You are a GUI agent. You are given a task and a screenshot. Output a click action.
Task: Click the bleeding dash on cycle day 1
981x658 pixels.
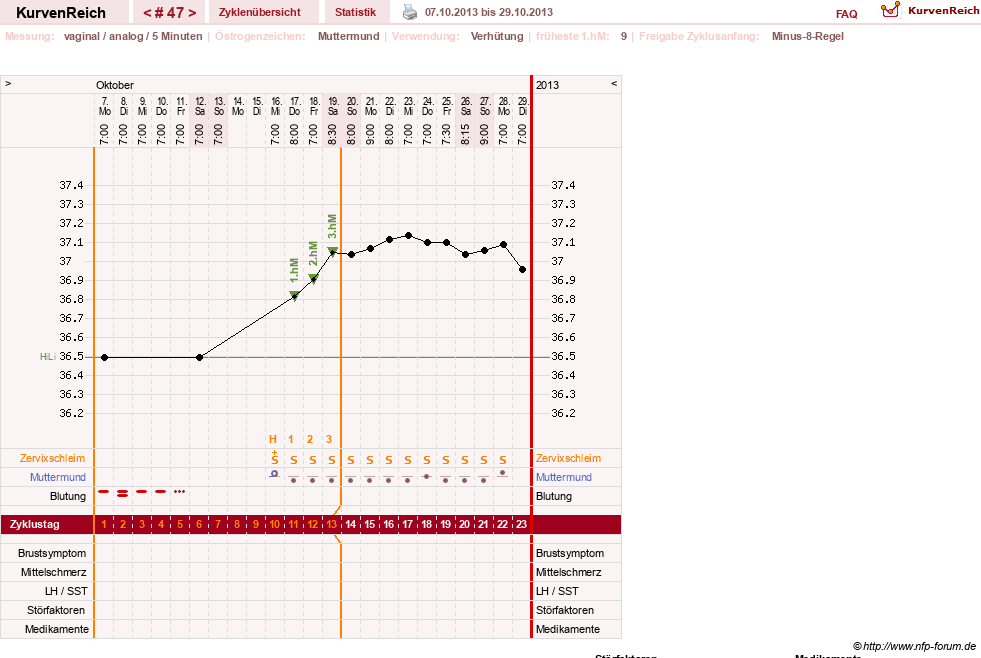(x=104, y=492)
